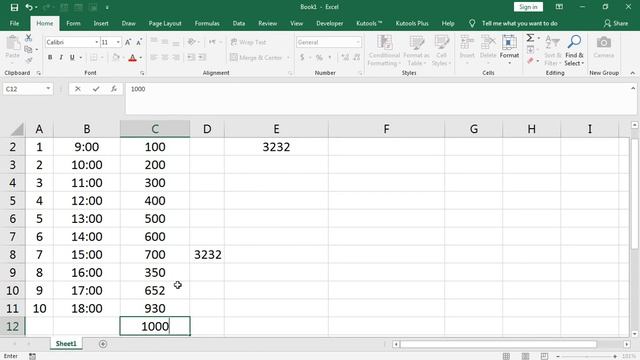Click the Format cells icon in Cells group
Viewport: 640px width, 360px height.
click(x=509, y=42)
